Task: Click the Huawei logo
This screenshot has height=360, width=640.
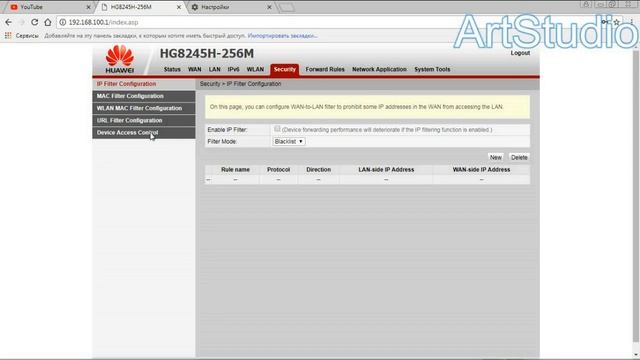Action: tap(120, 60)
